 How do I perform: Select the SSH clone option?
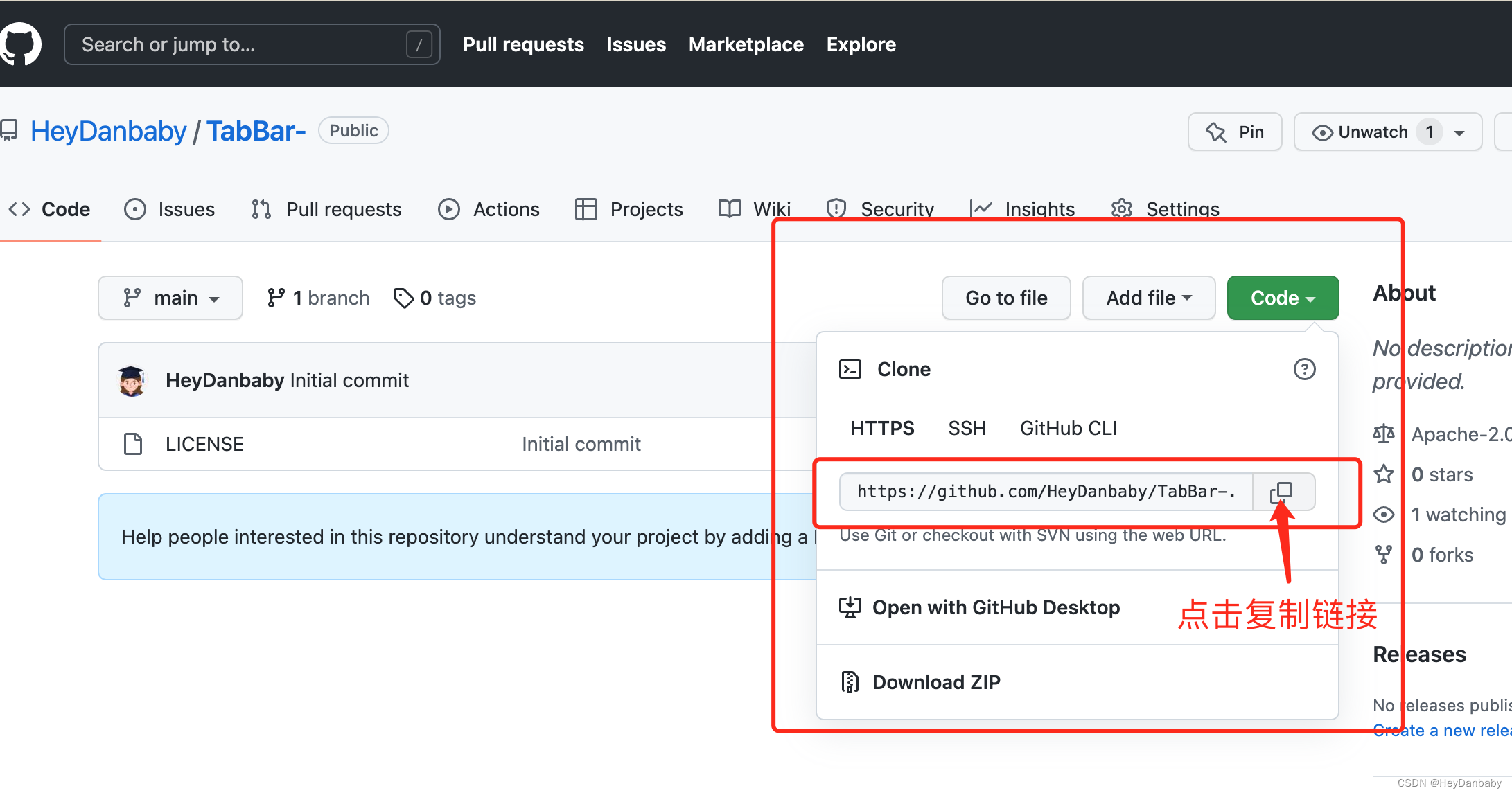click(967, 428)
